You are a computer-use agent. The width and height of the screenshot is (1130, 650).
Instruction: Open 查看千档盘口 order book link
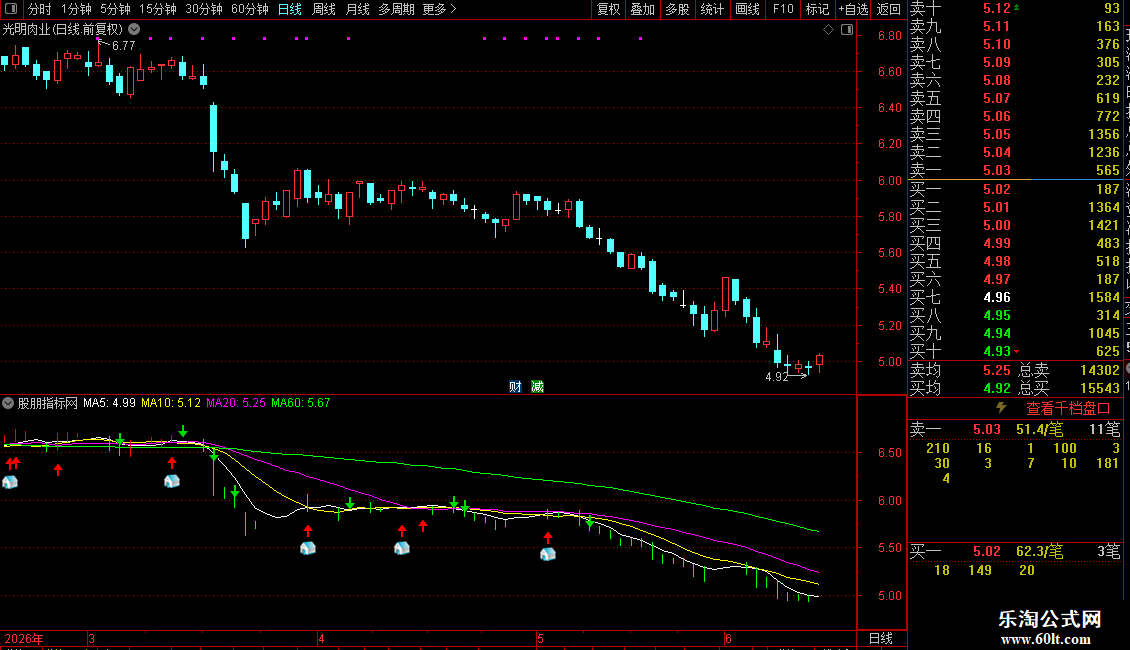(1068, 409)
